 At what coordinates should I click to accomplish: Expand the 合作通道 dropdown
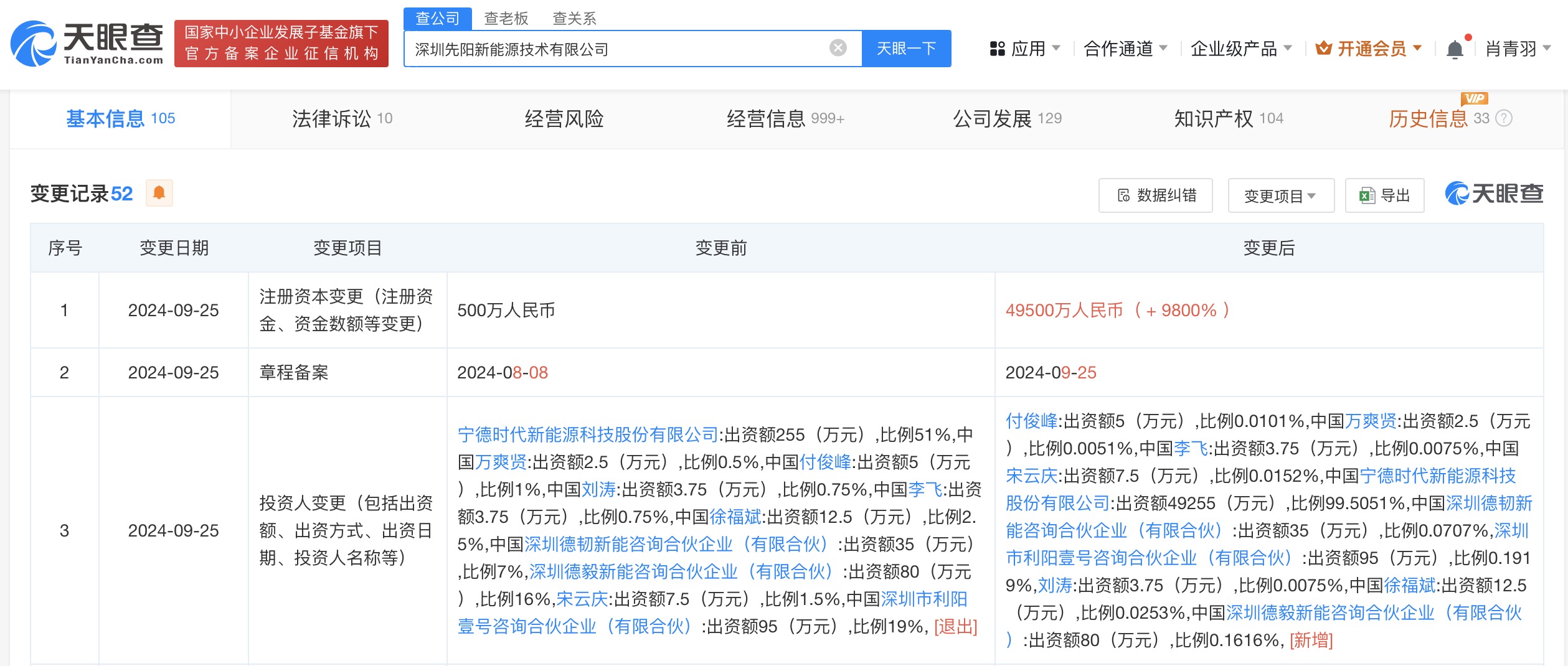(x=1125, y=49)
